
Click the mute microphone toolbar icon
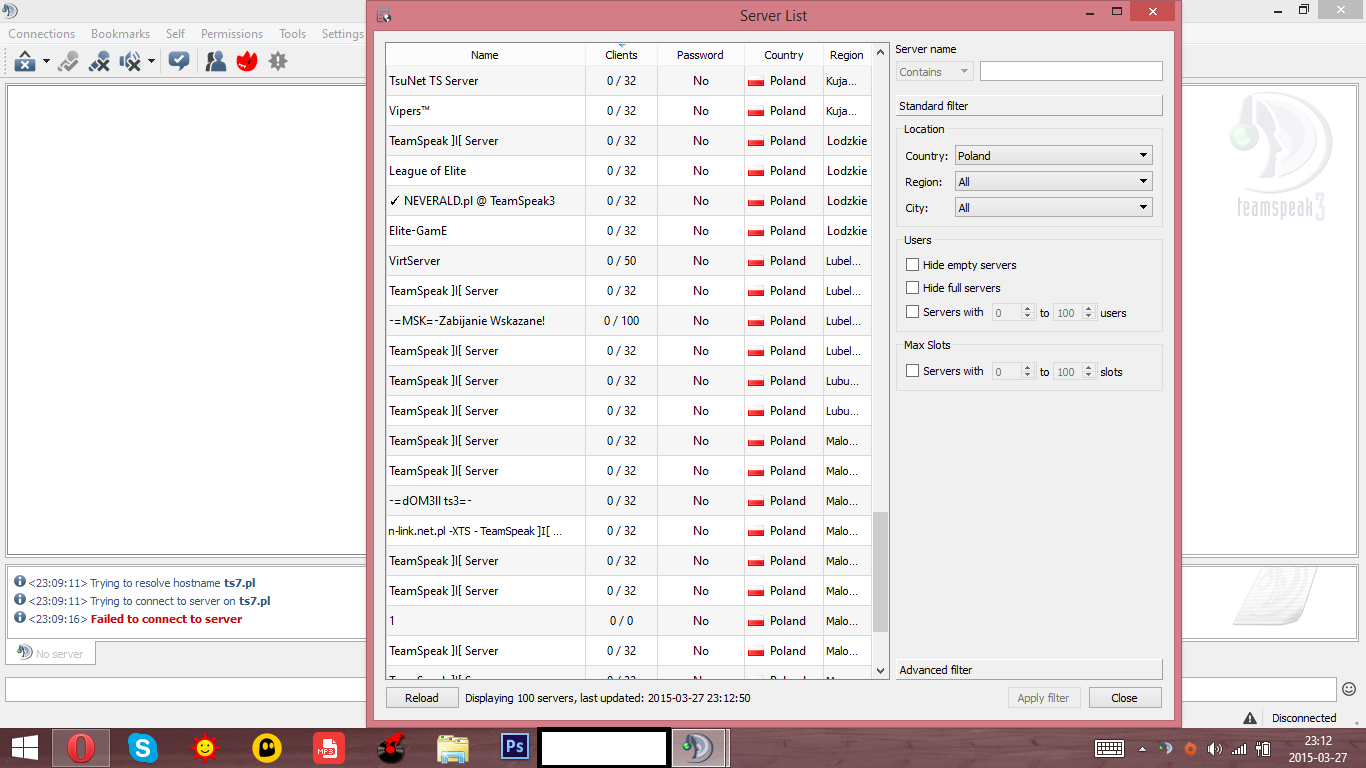click(99, 62)
